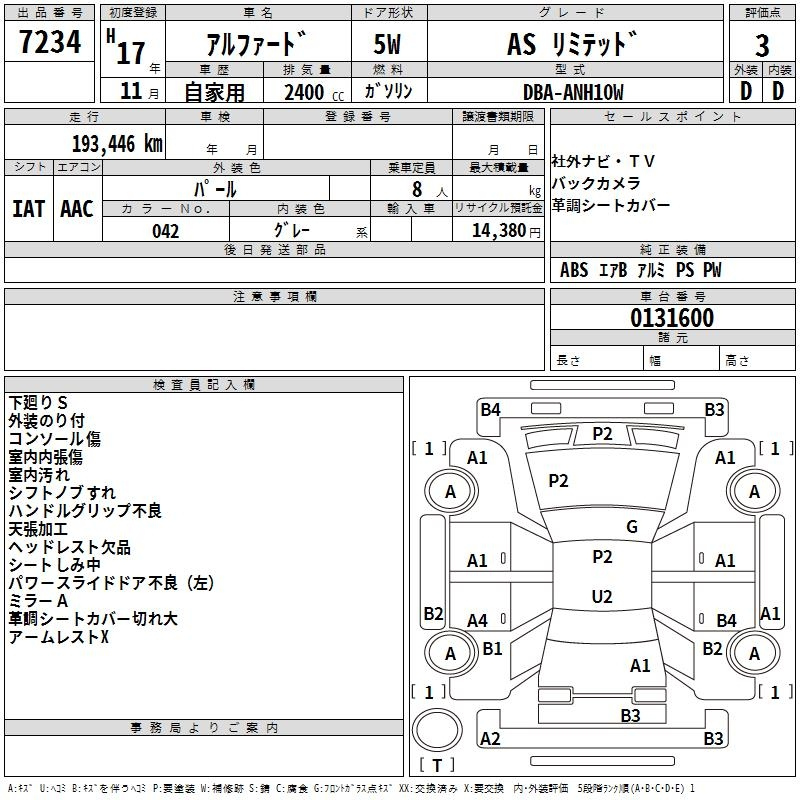Select the recycle deposit 14,380円
Screen dimensions: 800x800
(x=506, y=231)
